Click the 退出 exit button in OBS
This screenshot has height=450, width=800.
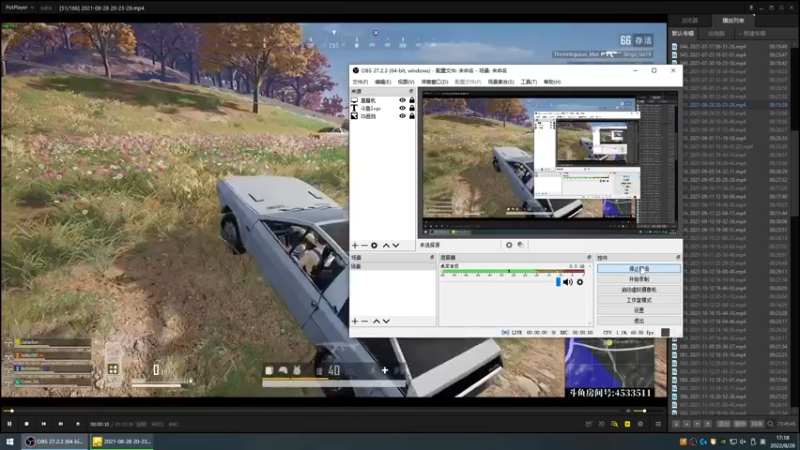tap(639, 321)
